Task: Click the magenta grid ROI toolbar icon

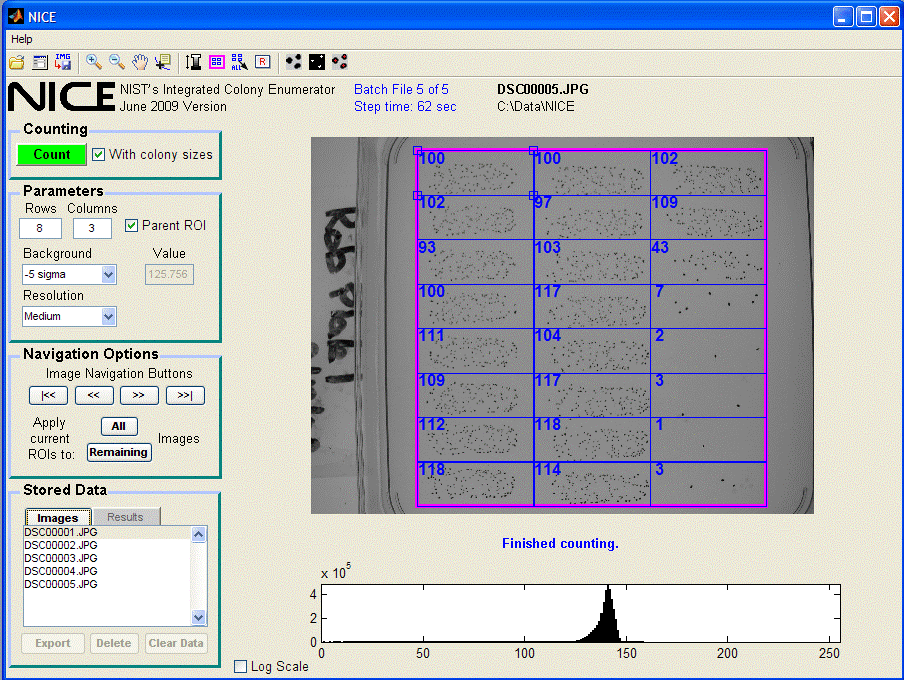Action: click(217, 62)
